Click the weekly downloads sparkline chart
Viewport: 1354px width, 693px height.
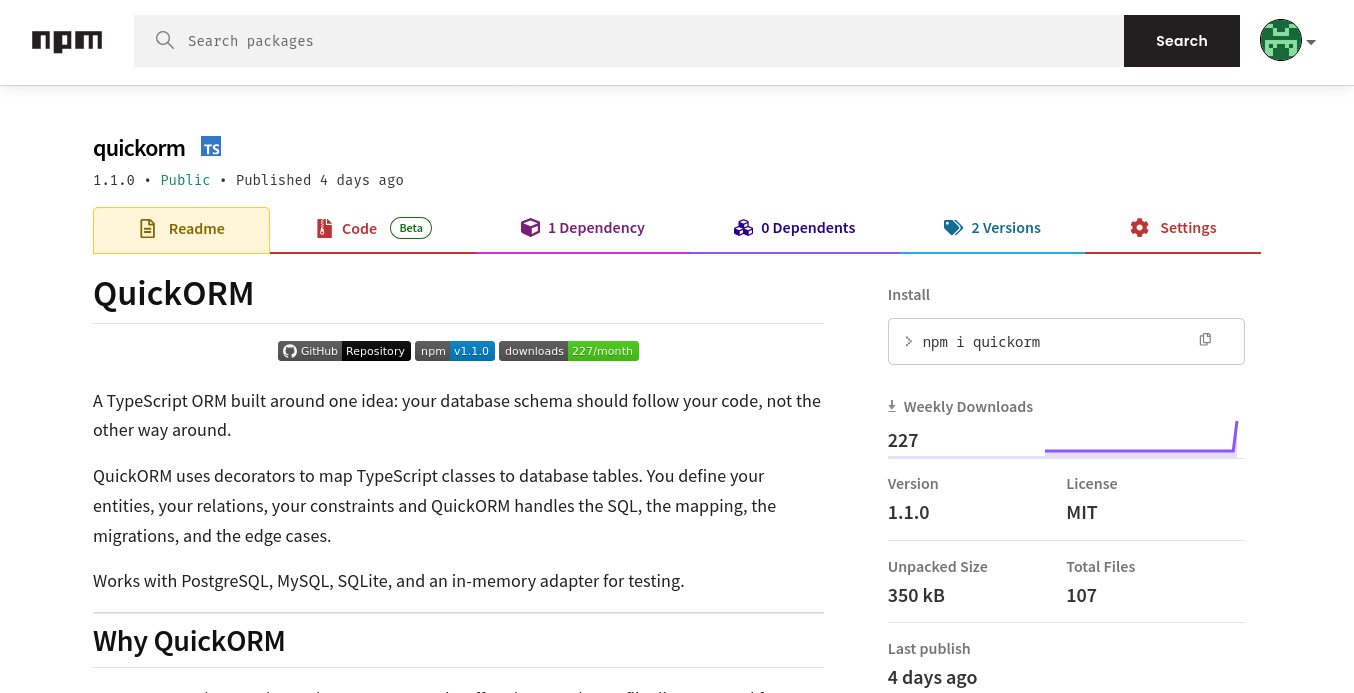coord(1142,438)
